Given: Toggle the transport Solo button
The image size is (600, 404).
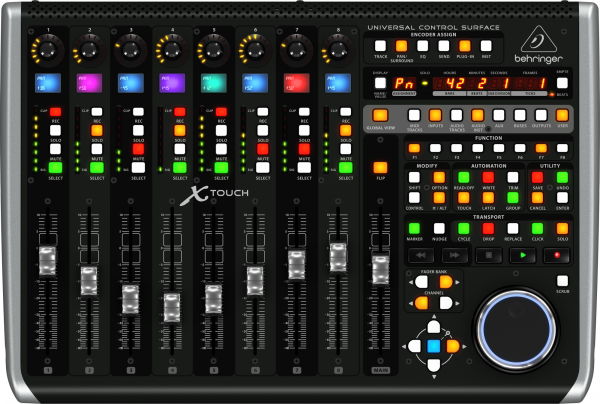Looking at the screenshot, I should coord(562,229).
